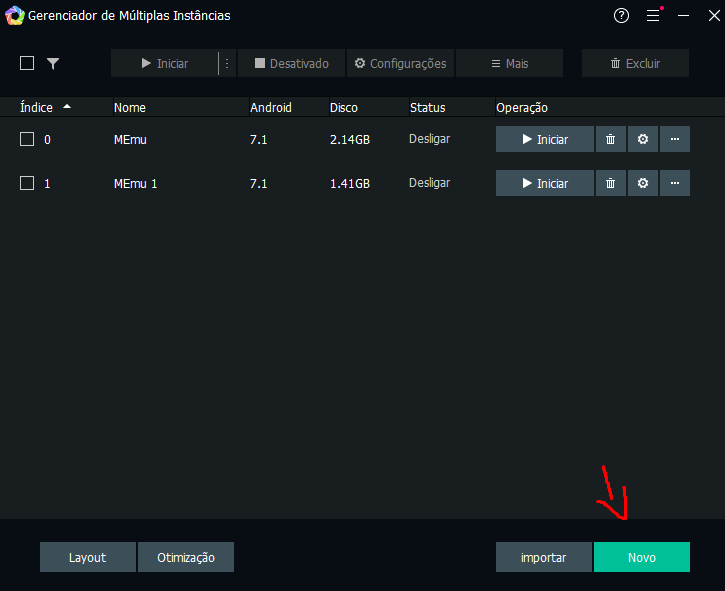Create a new instance with Novo
The height and width of the screenshot is (591, 725).
click(x=642, y=557)
